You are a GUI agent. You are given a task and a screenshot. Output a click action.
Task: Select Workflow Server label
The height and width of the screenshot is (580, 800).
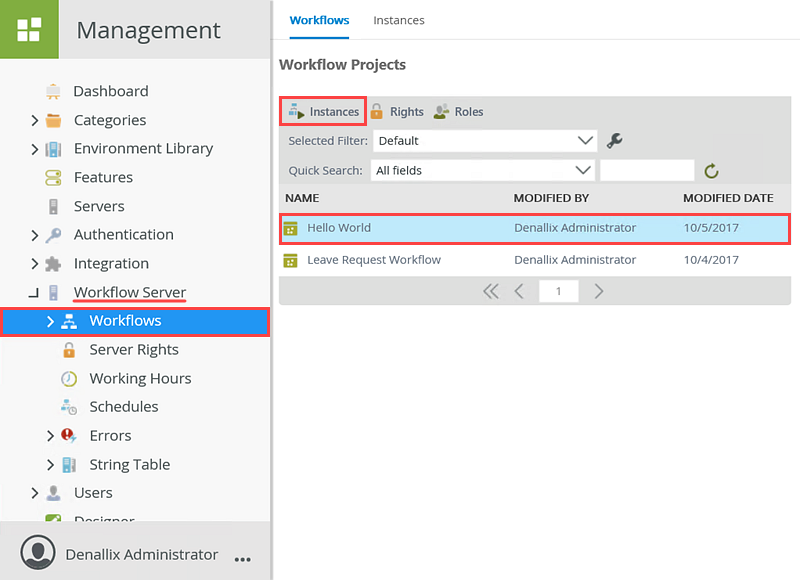[x=130, y=292]
